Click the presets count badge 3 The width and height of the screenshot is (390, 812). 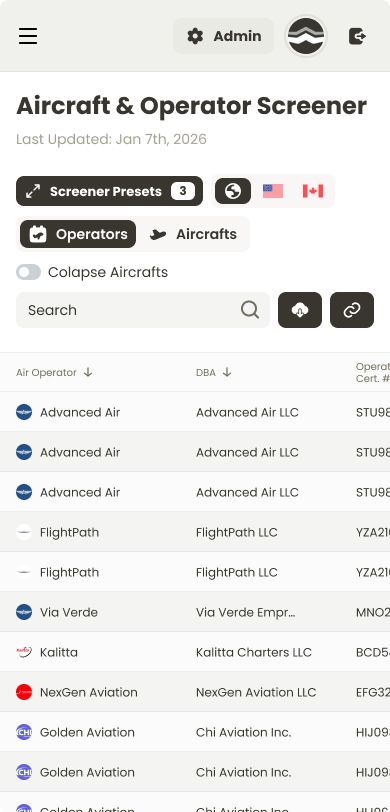click(183, 191)
